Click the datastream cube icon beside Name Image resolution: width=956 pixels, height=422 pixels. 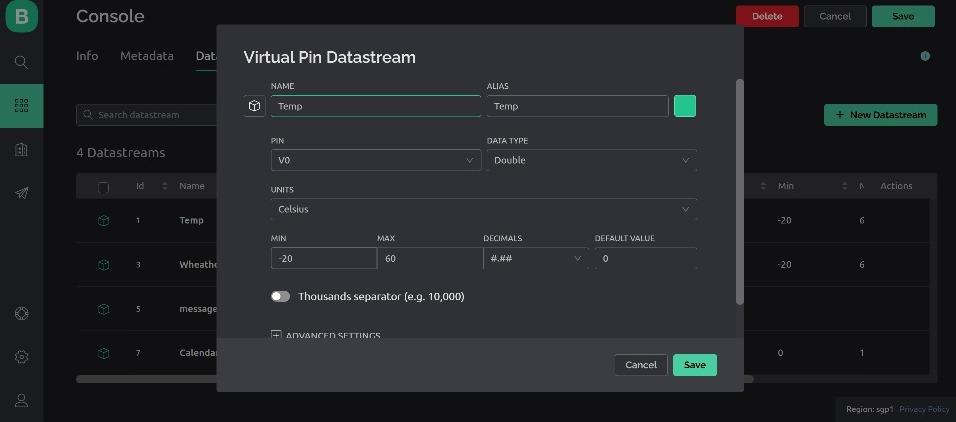[254, 106]
